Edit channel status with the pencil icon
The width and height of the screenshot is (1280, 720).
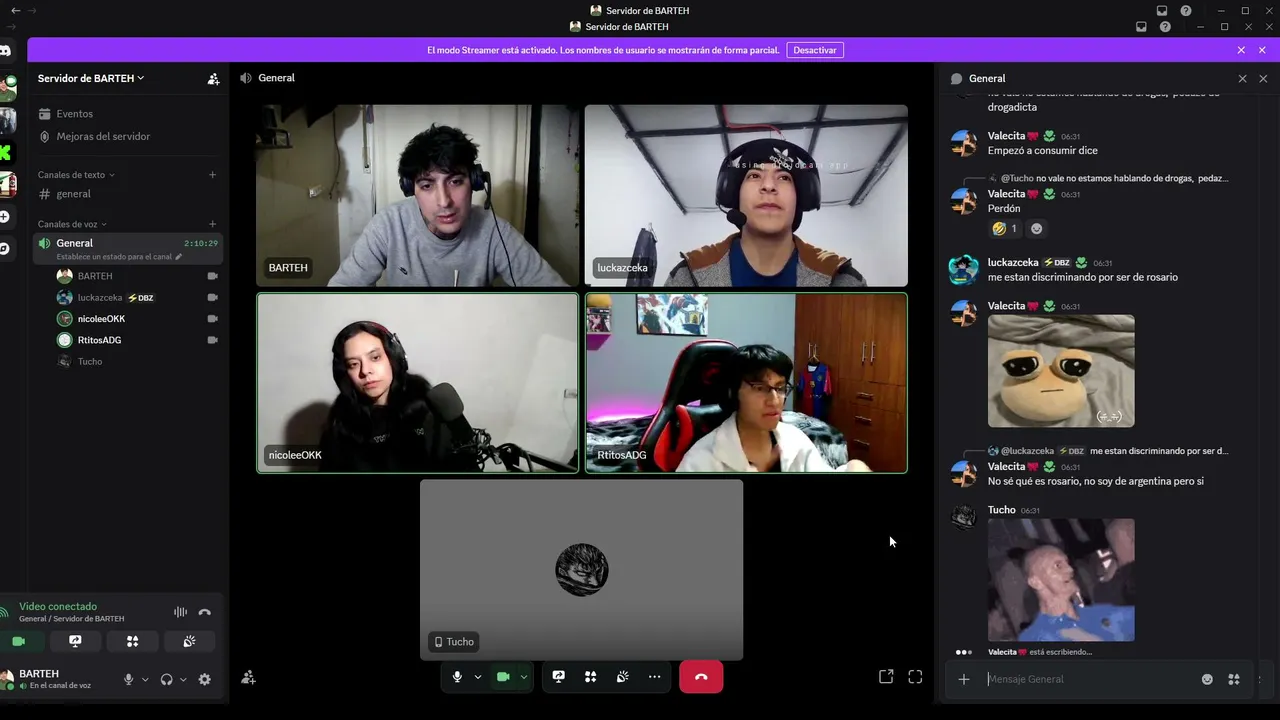pyautogui.click(x=179, y=257)
